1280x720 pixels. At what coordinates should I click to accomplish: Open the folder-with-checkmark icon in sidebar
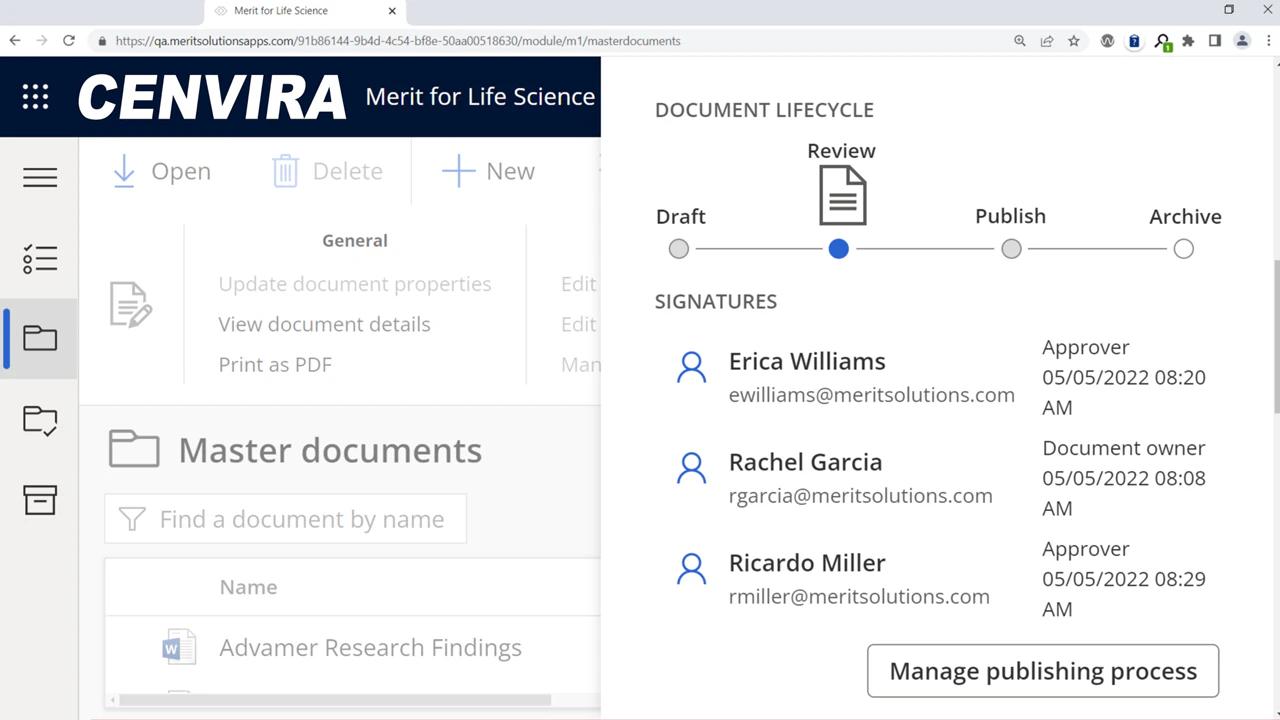tap(40, 420)
